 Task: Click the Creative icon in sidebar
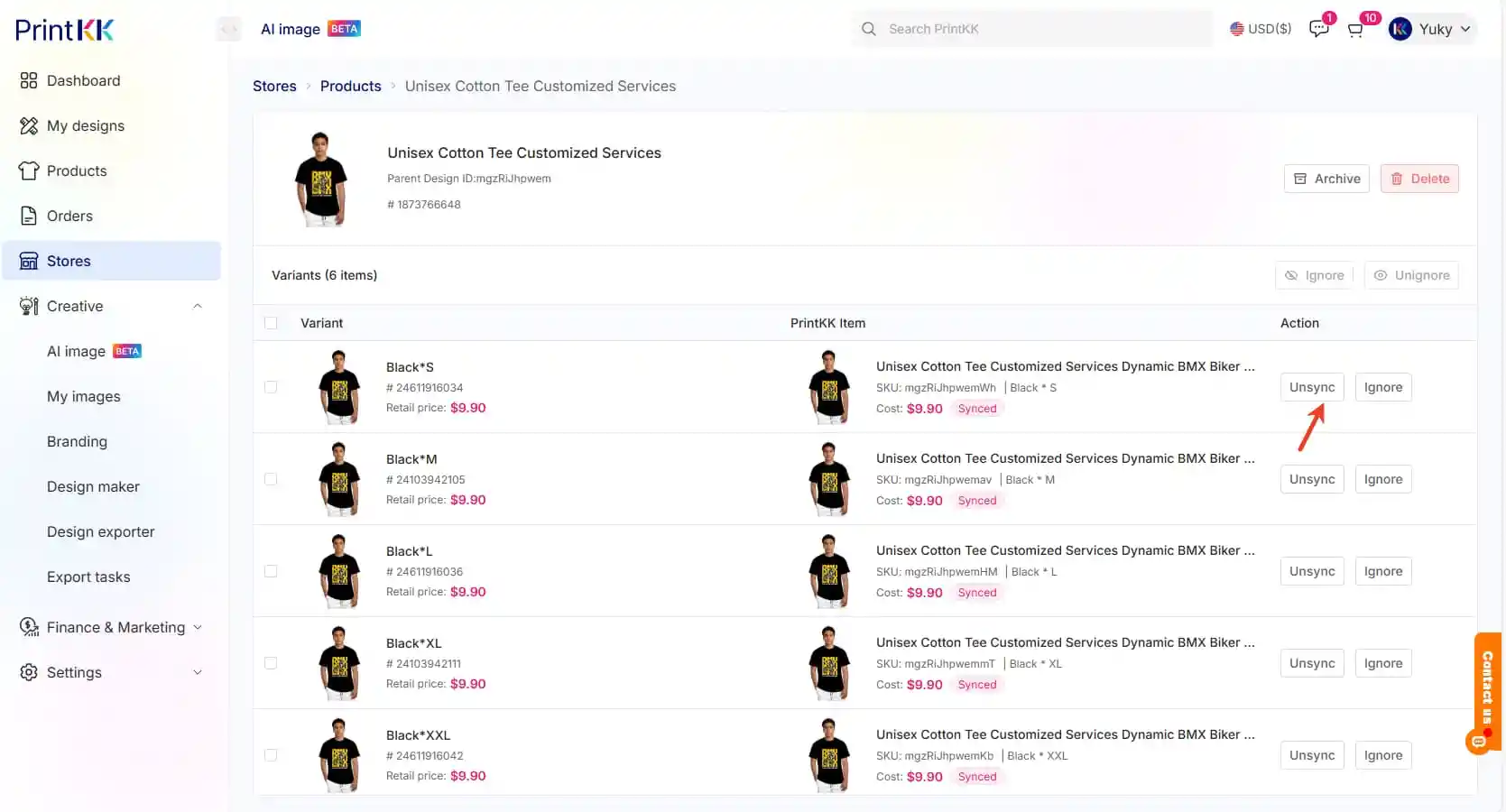29,306
